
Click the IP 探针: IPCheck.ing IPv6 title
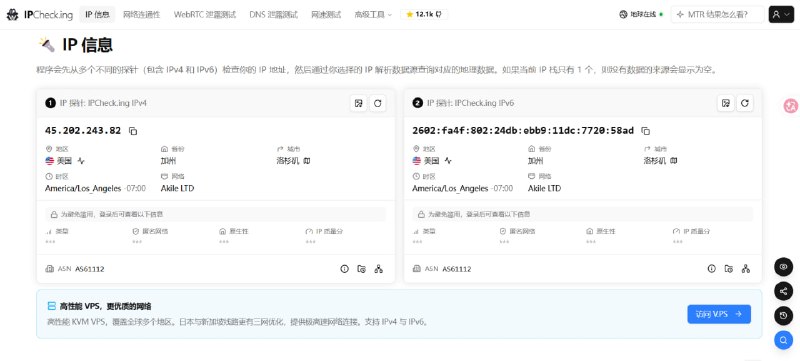(x=470, y=103)
